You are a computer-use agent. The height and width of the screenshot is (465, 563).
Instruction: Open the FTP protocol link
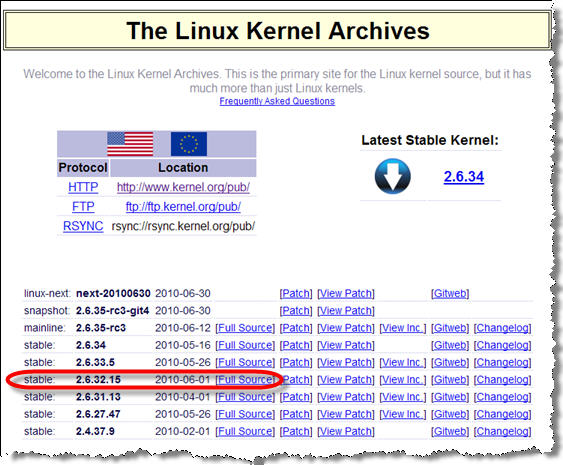tap(83, 207)
